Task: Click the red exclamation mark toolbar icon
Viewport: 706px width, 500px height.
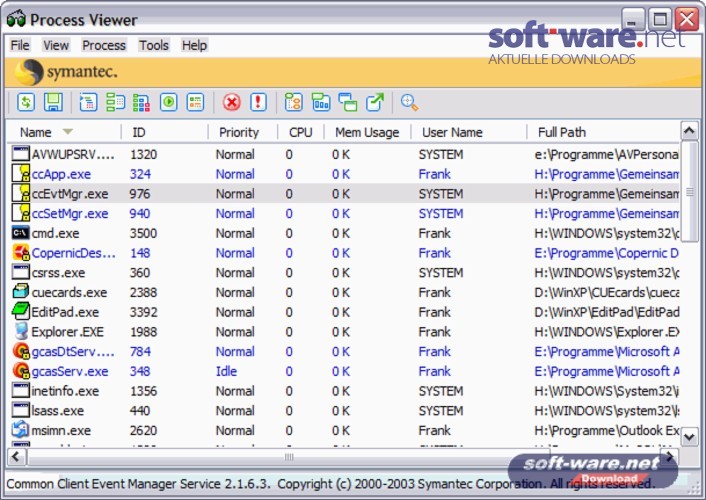Action: click(x=258, y=102)
